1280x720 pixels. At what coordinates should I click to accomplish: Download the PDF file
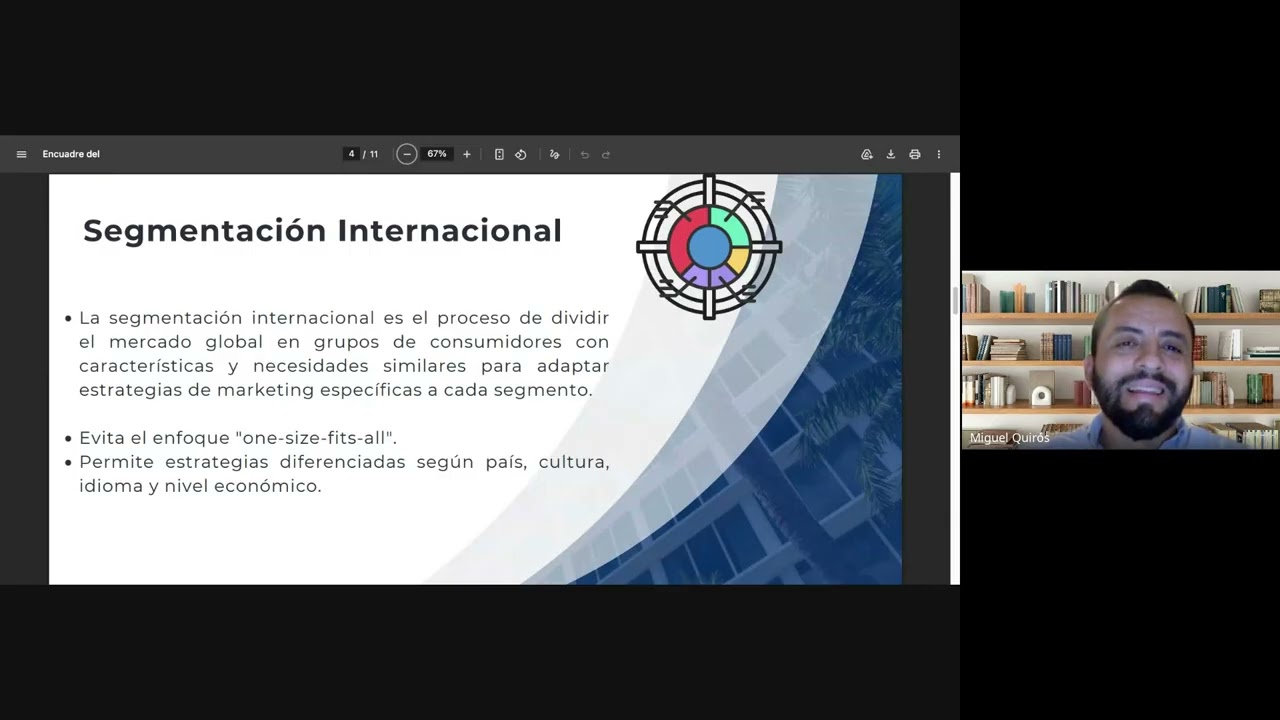tap(891, 154)
